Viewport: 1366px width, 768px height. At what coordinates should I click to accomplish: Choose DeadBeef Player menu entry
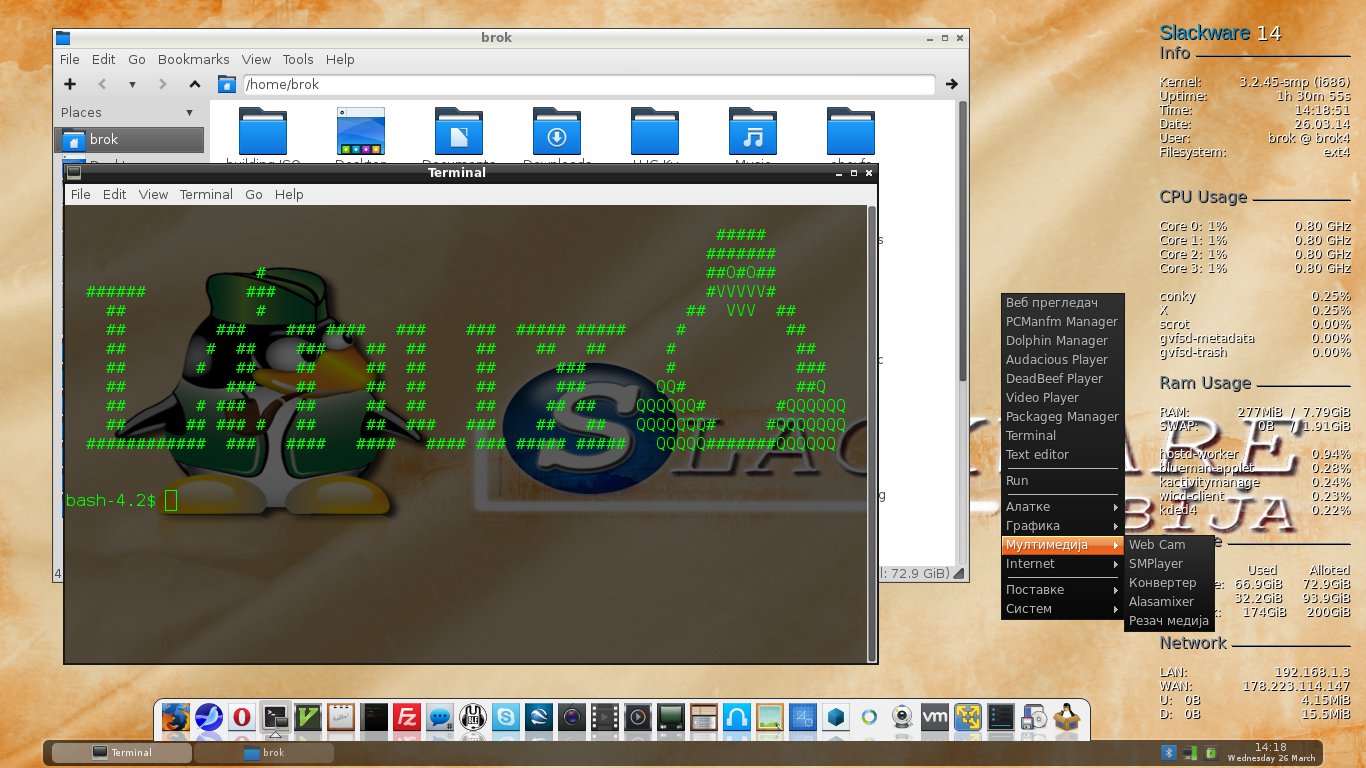(x=1063, y=379)
